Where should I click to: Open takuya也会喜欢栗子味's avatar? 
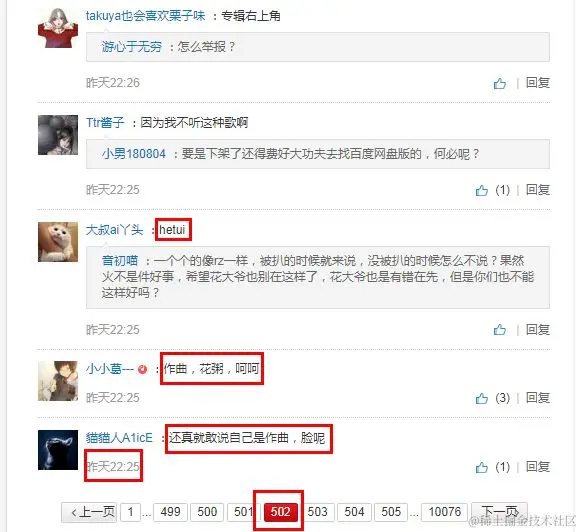point(58,28)
